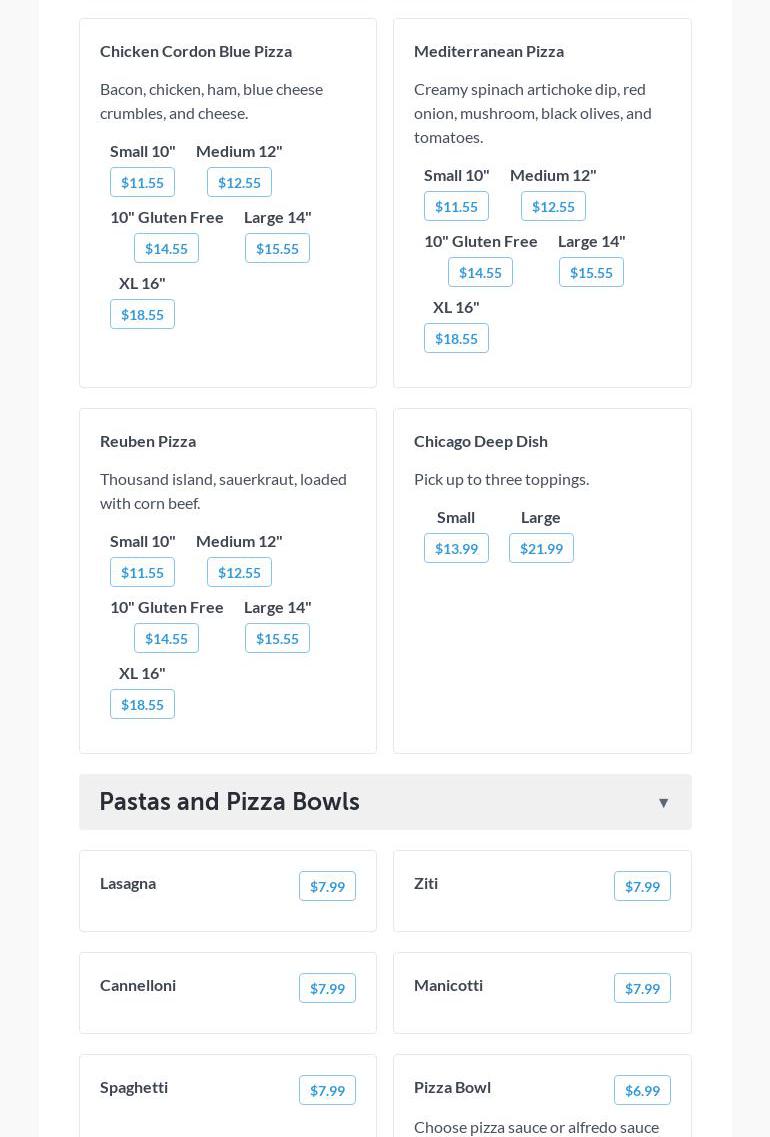Select Chicago Deep Dish Small at $13.99
Image resolution: width=770 pixels, height=1137 pixels.
coord(456,549)
